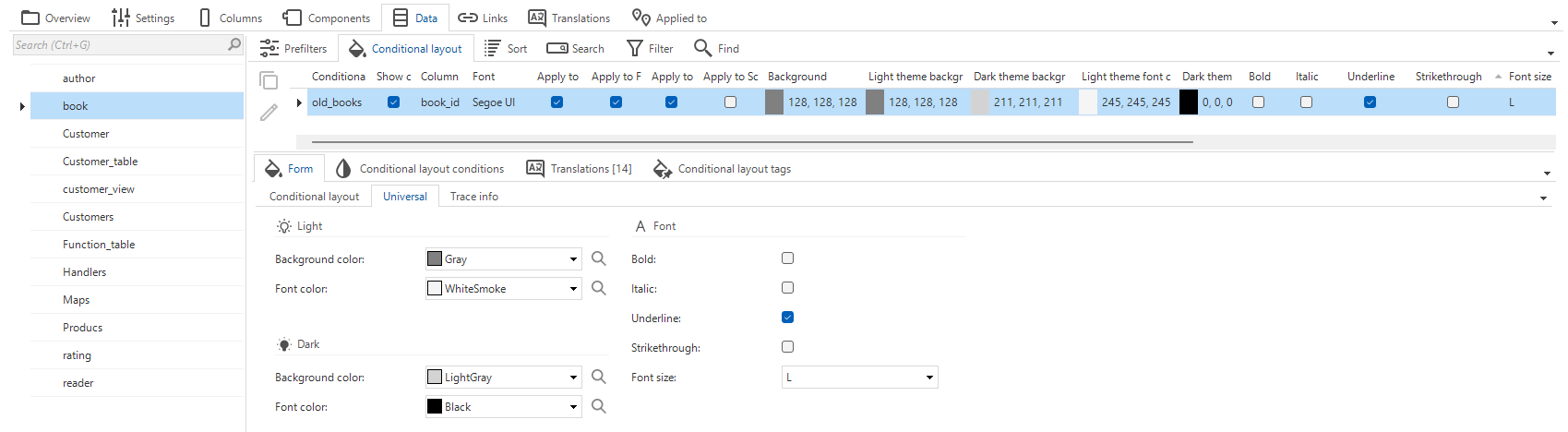This screenshot has height=432, width=1568.
Task: Open the Font size L dropdown
Action: 860,378
